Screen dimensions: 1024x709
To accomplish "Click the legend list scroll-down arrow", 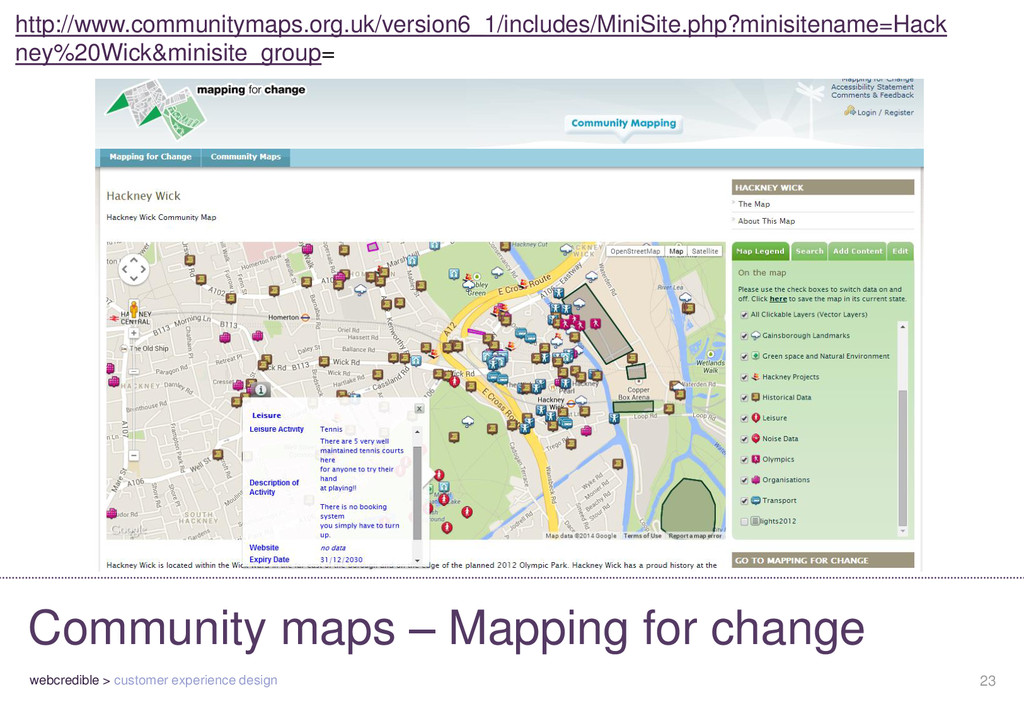I will (903, 531).
